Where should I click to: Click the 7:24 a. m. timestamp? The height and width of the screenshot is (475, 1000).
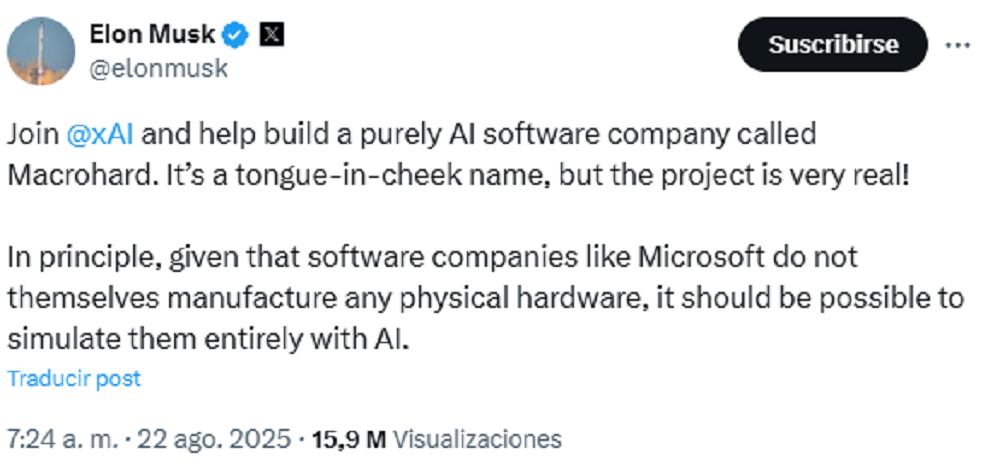pyautogui.click(x=64, y=439)
